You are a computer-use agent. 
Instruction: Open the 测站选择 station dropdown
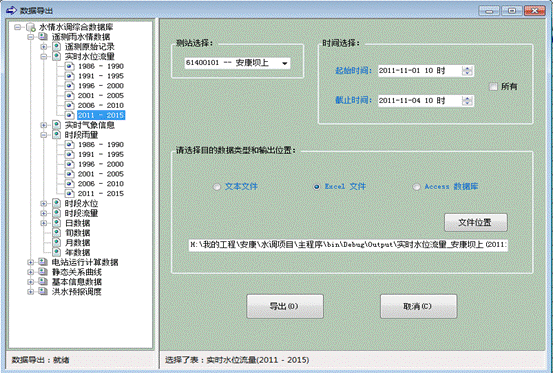pyautogui.click(x=285, y=63)
